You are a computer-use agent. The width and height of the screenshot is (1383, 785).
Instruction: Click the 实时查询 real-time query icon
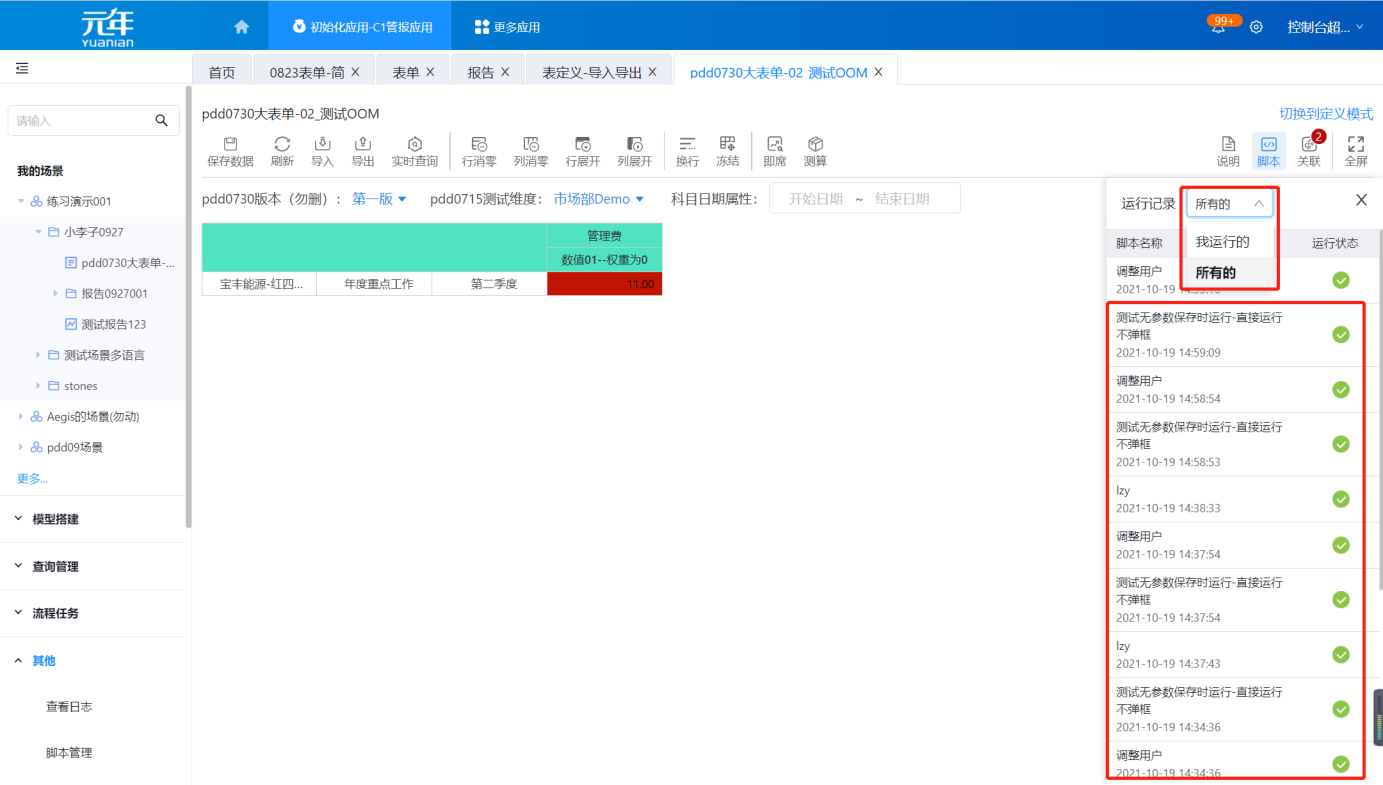(414, 144)
